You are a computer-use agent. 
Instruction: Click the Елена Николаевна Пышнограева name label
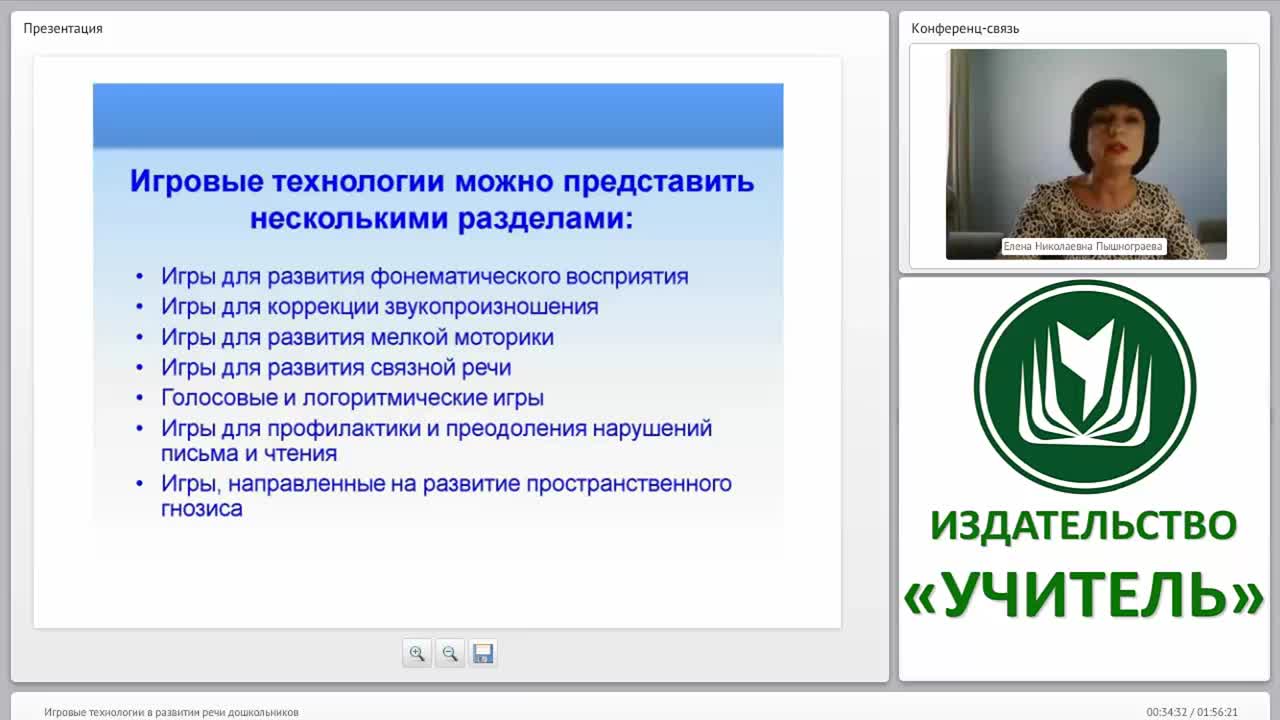(1084, 246)
